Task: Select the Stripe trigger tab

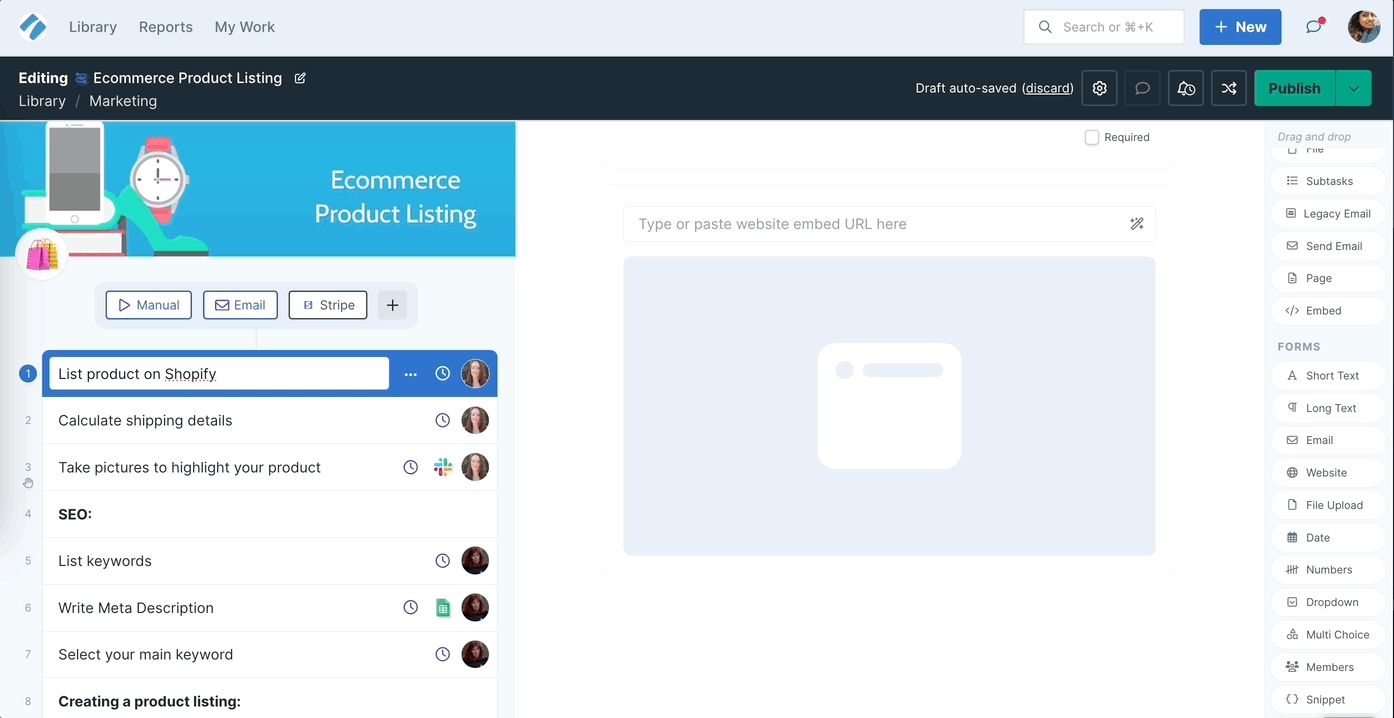Action: click(x=328, y=305)
